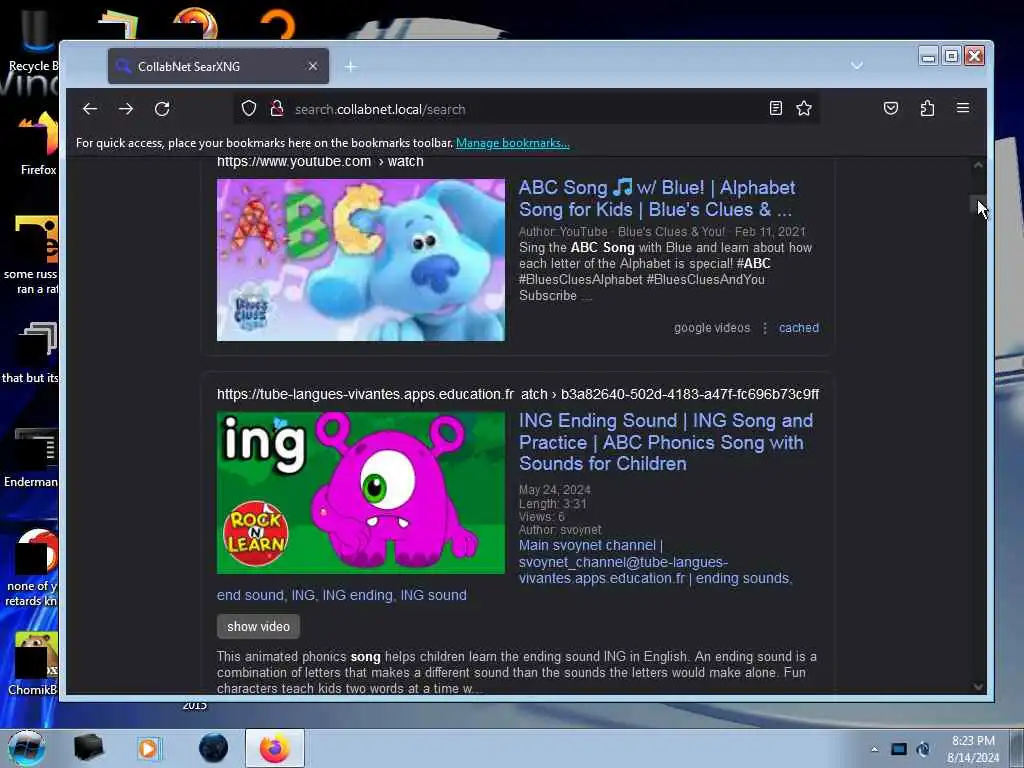Open the black folder taskbar icon
The image size is (1024, 768).
88,748
